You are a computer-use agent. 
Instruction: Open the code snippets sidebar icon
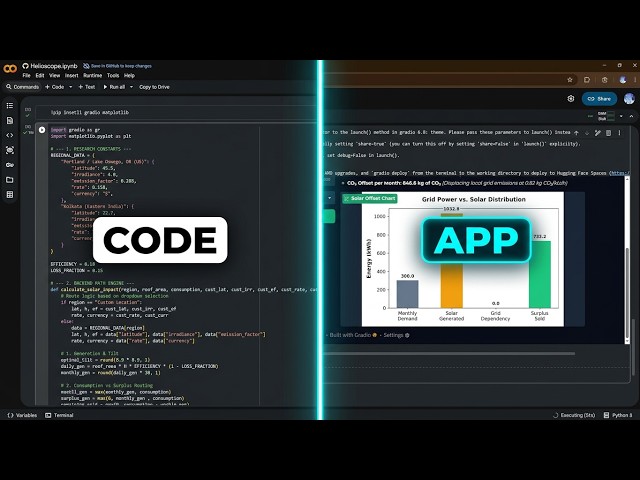click(x=10, y=135)
